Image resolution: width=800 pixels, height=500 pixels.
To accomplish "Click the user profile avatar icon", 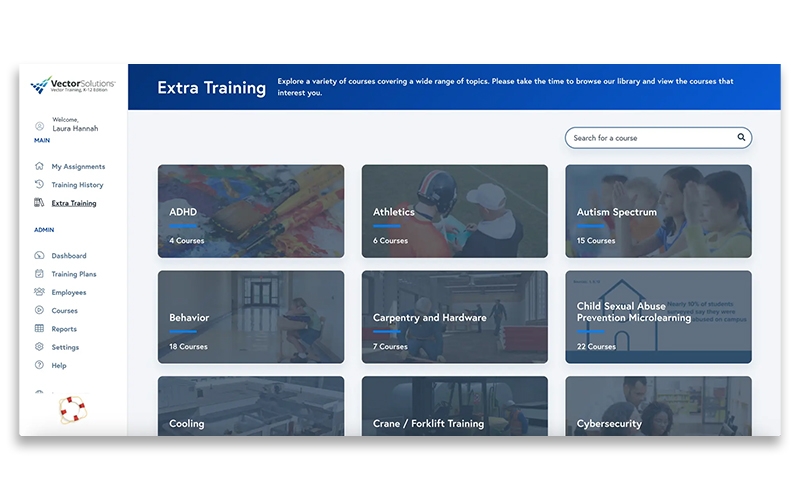I will (39, 126).
